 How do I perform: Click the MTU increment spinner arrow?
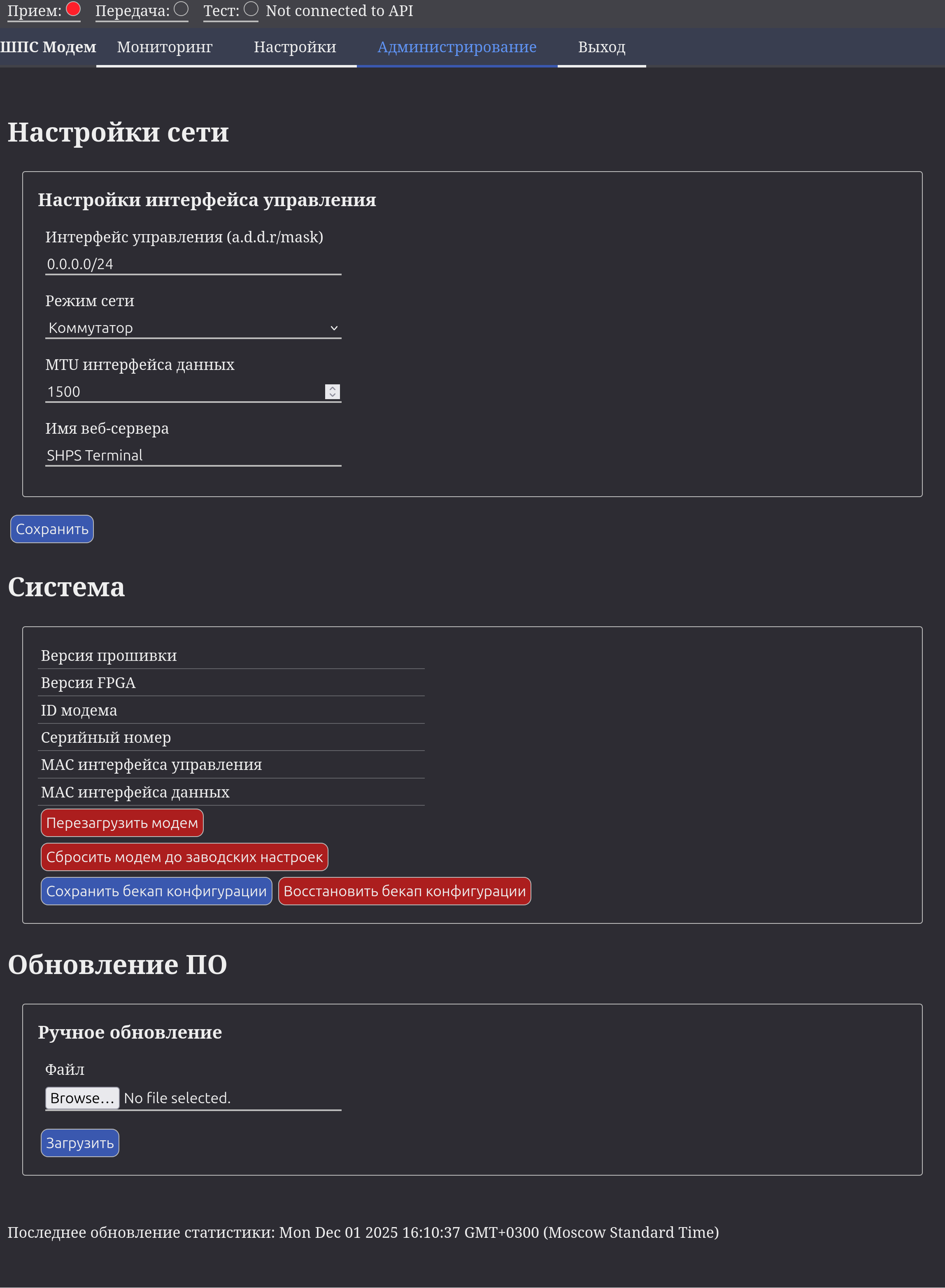332,388
